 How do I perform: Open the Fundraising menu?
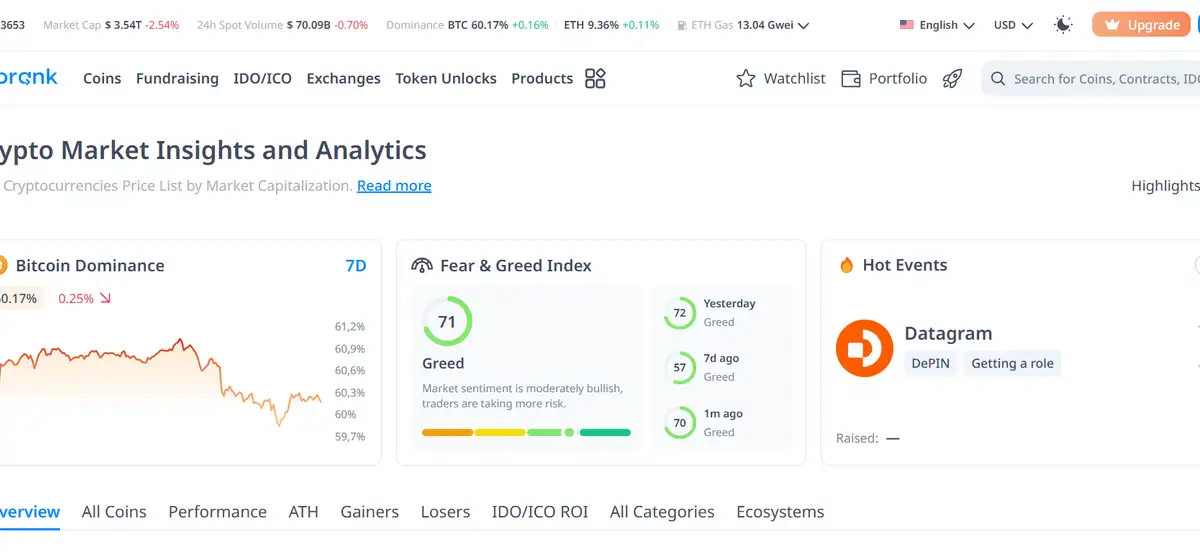177,78
